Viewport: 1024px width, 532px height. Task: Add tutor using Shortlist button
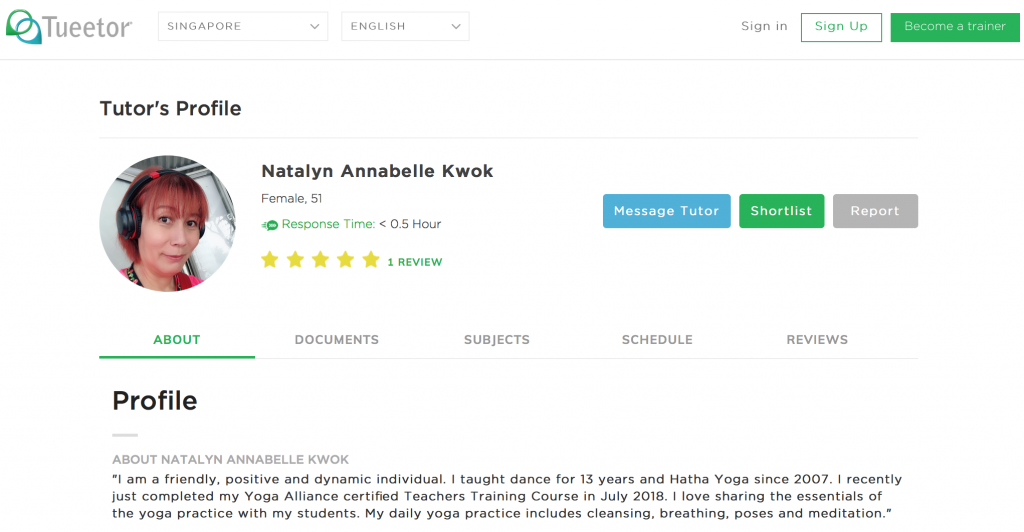coord(782,211)
